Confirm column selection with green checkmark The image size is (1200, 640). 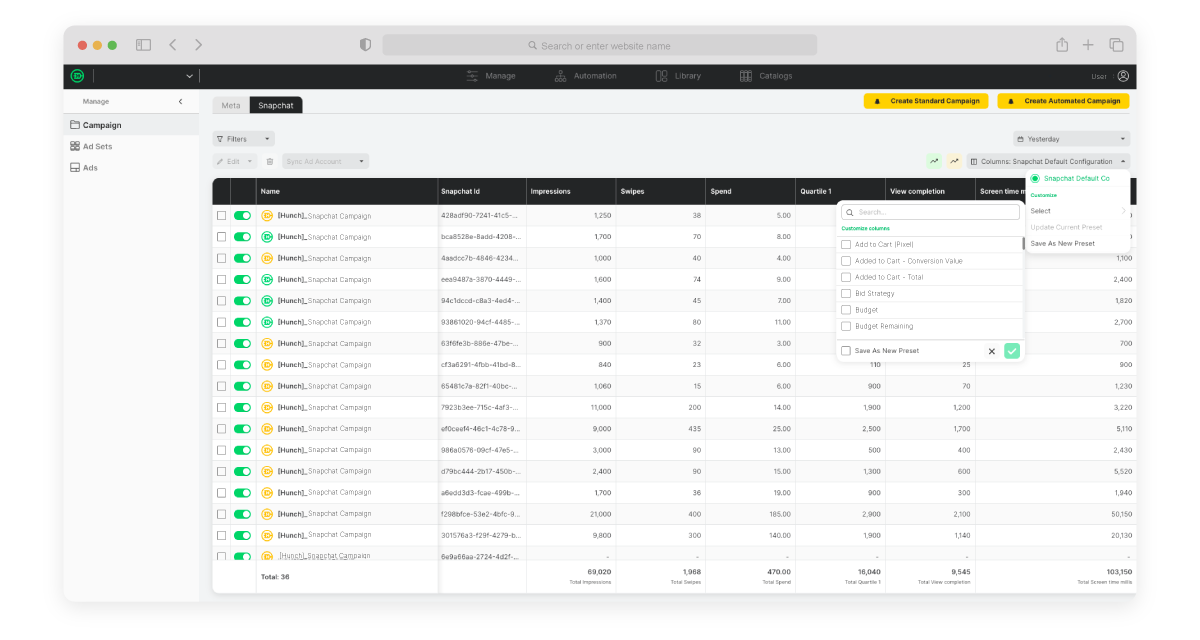point(1012,351)
